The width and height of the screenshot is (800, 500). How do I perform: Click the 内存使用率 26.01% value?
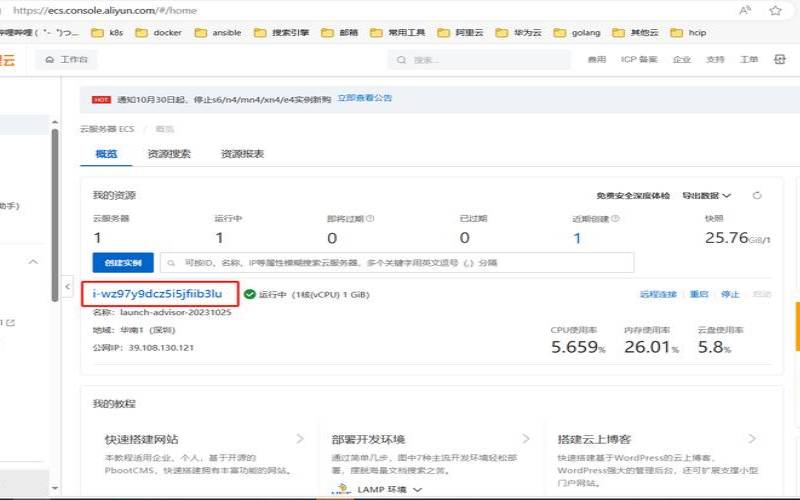pyautogui.click(x=652, y=347)
